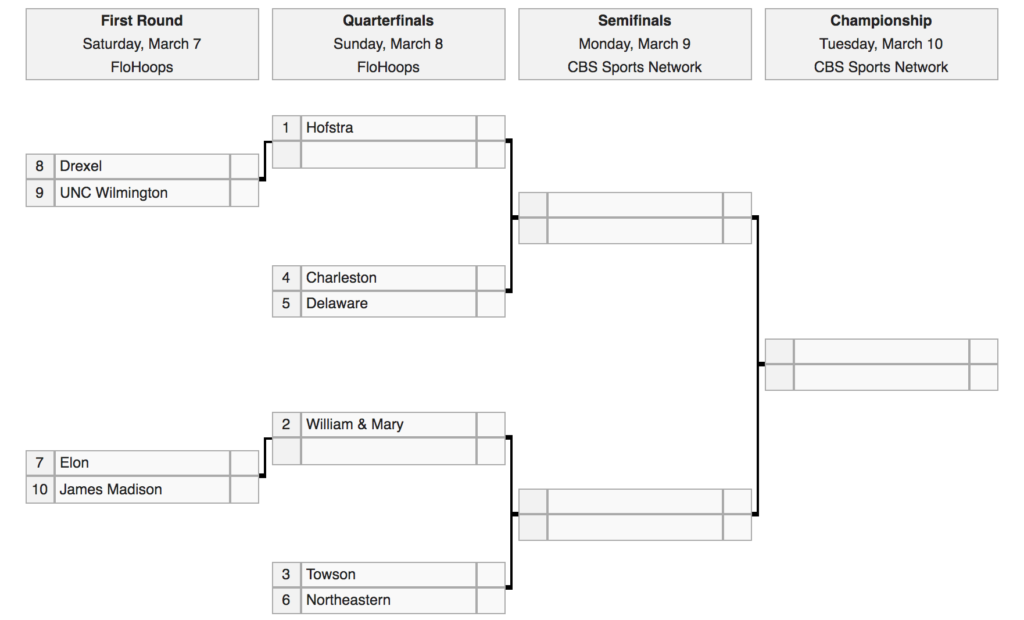Click the Charleston team name

(x=341, y=278)
